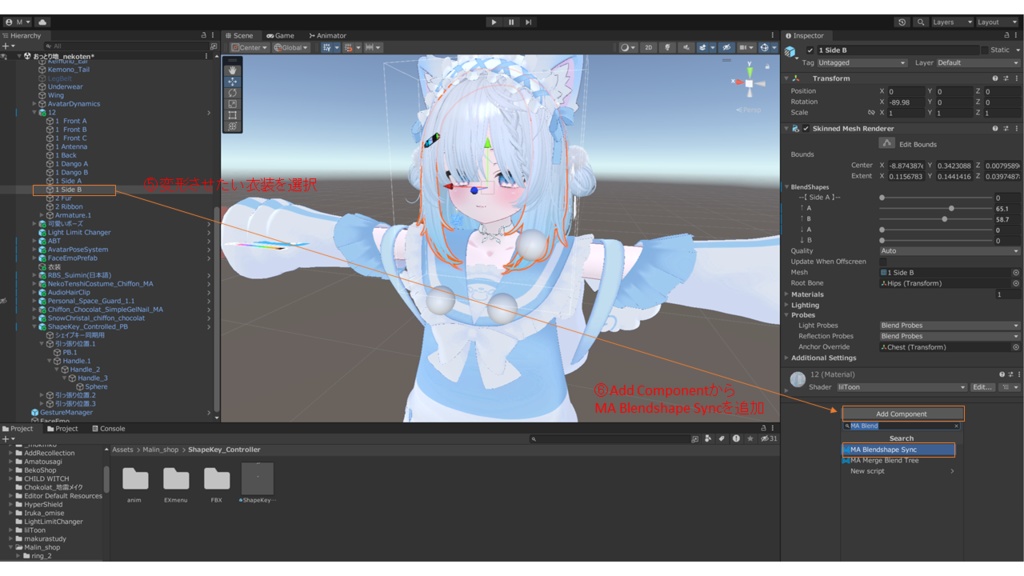This screenshot has height=576, width=1024.
Task: Select the Inspector tab
Action: coord(805,36)
